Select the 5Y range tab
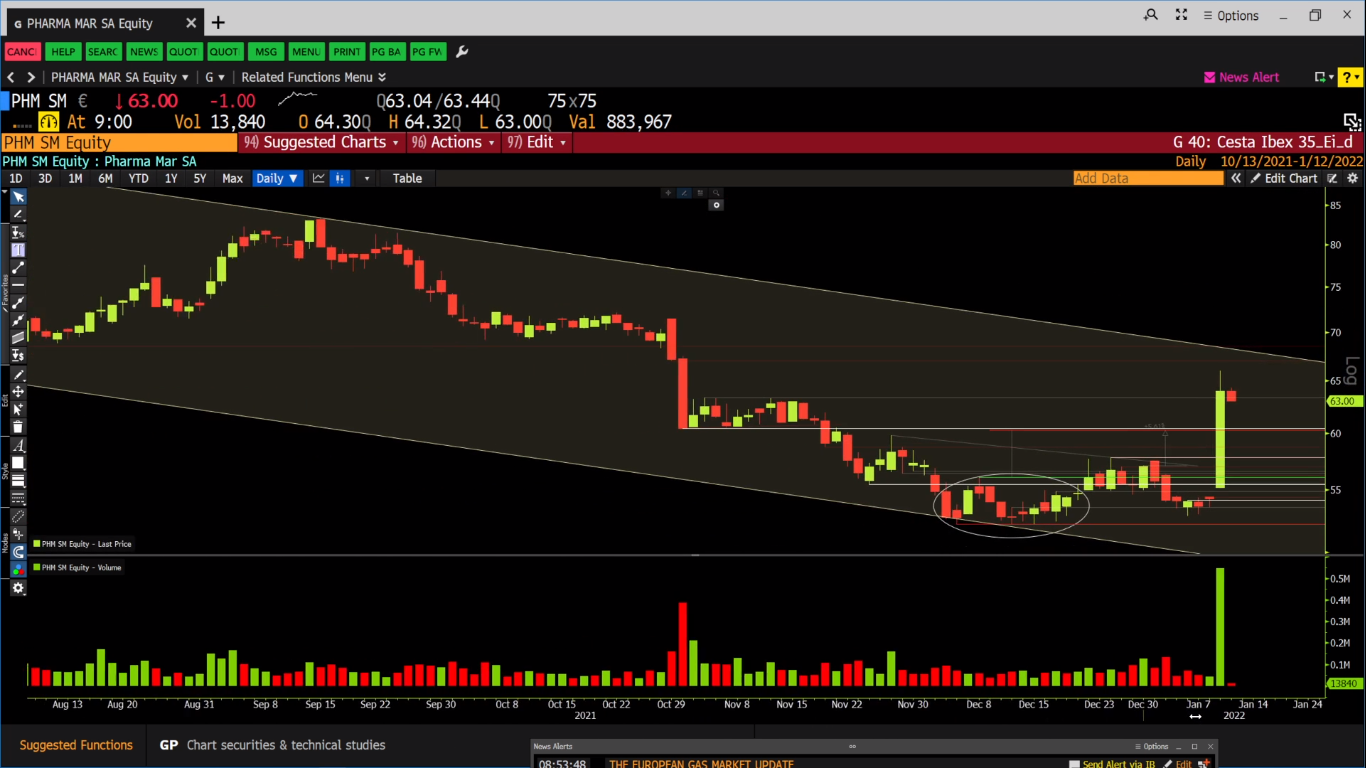The width and height of the screenshot is (1366, 768). click(x=200, y=178)
